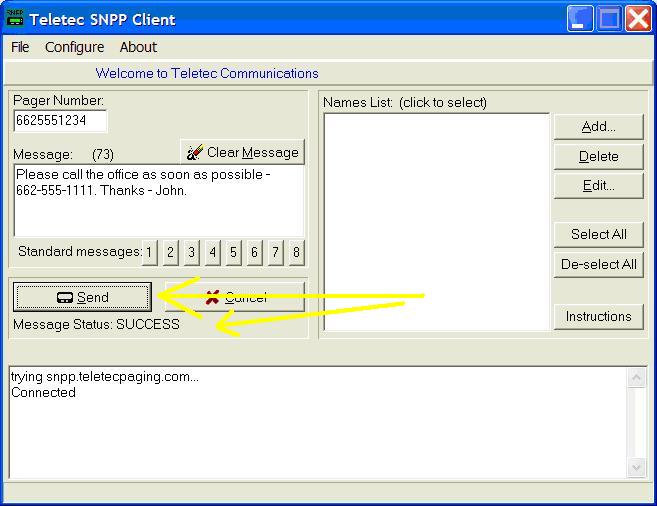The width and height of the screenshot is (657, 506).
Task: Click 'Welcome to Teletec Communications' banner text
Action: 207,73
